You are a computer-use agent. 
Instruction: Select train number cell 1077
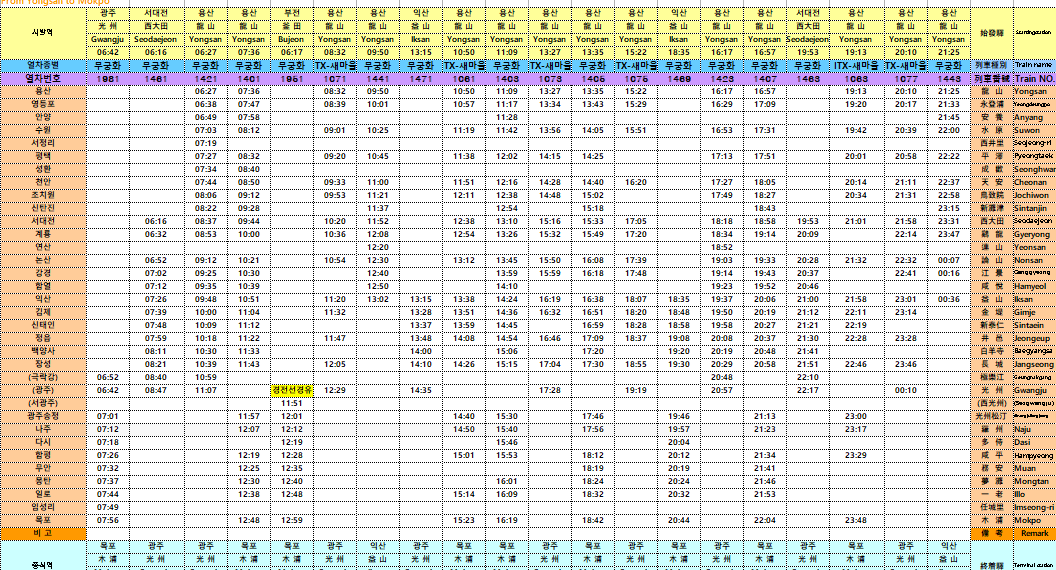tap(906, 79)
